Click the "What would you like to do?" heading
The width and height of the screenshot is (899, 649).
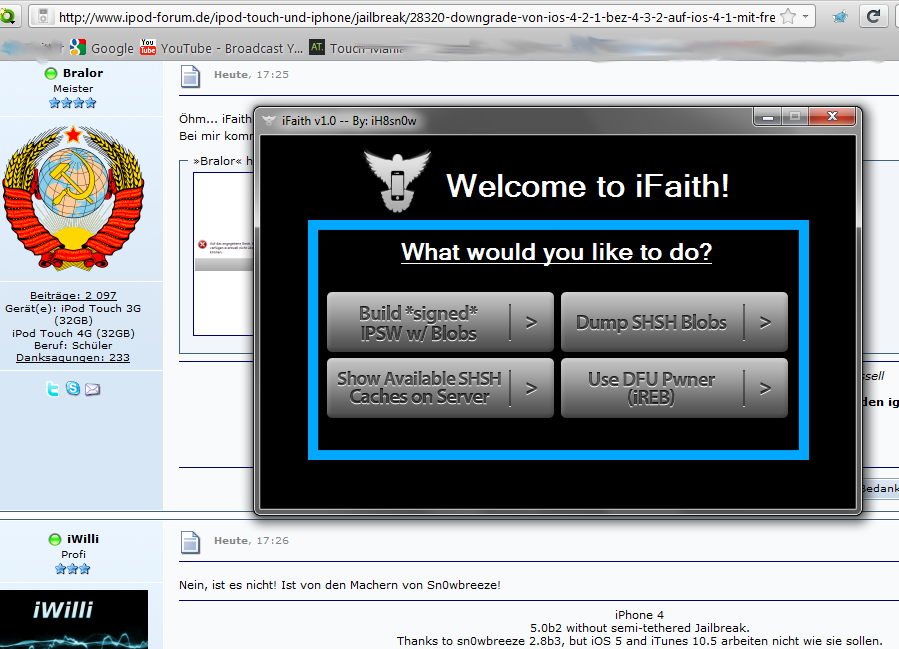click(556, 252)
